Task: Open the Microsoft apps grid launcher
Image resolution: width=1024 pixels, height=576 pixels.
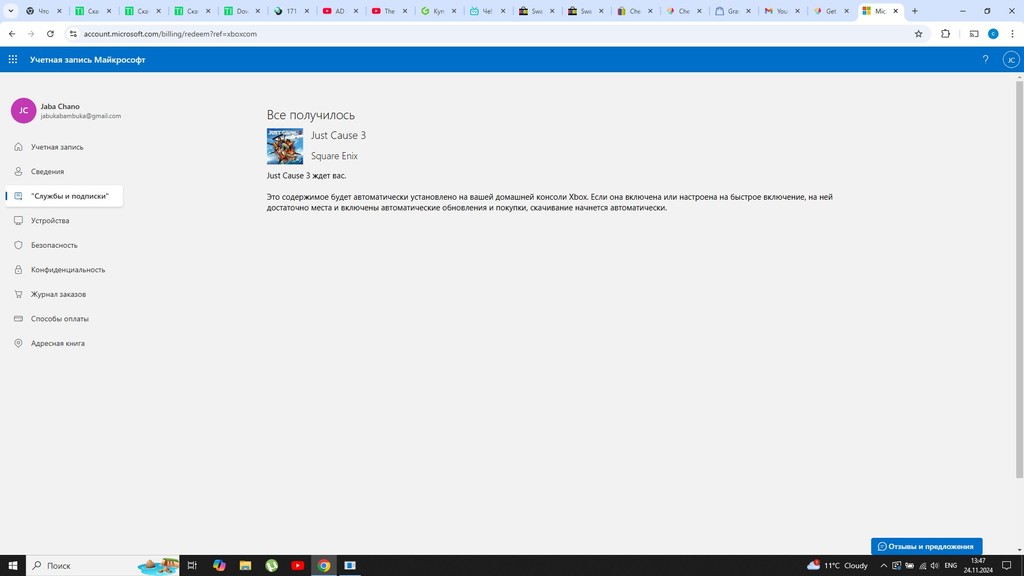Action: click(x=12, y=59)
